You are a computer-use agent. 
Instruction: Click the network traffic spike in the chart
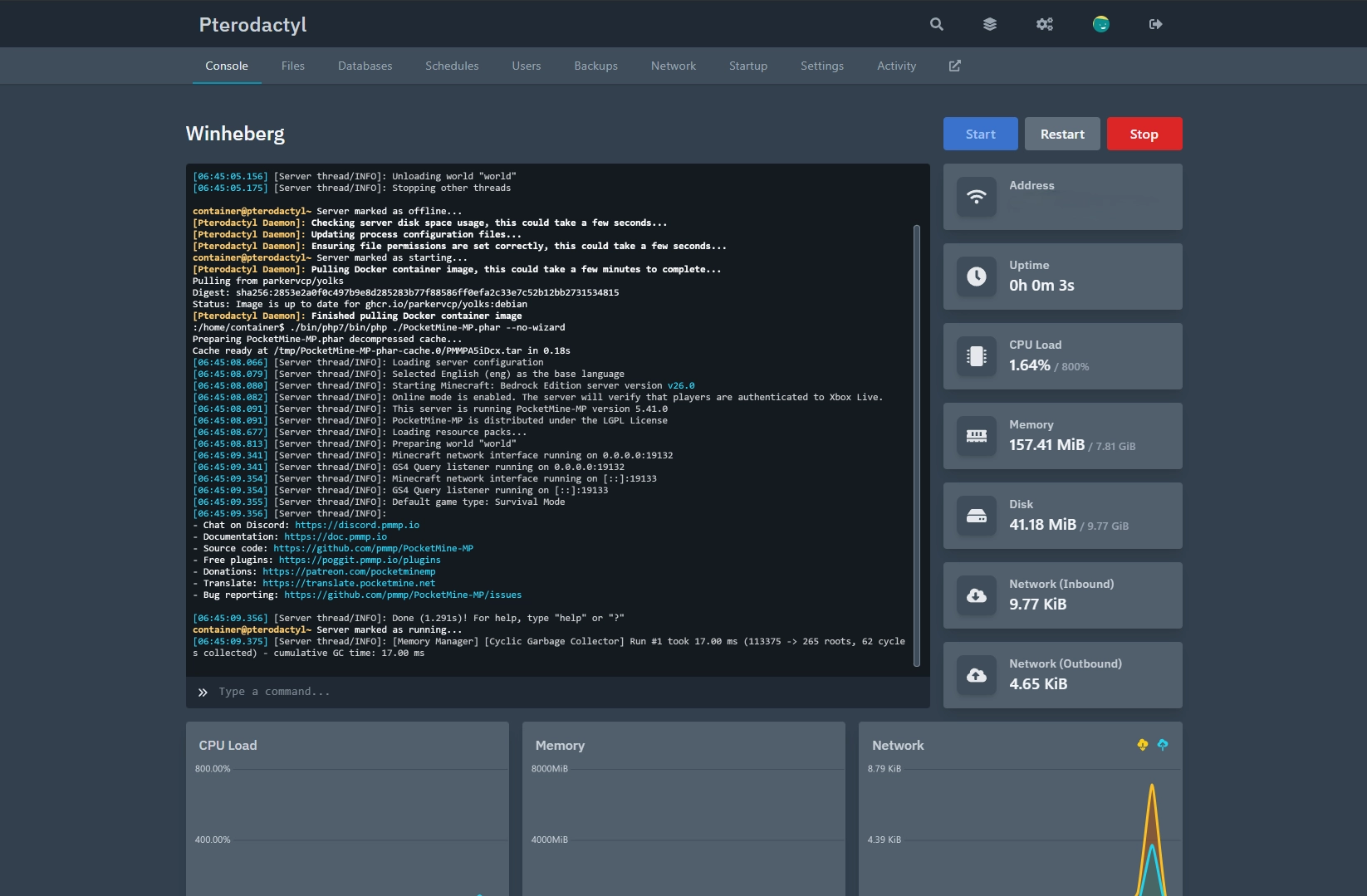[1152, 839]
